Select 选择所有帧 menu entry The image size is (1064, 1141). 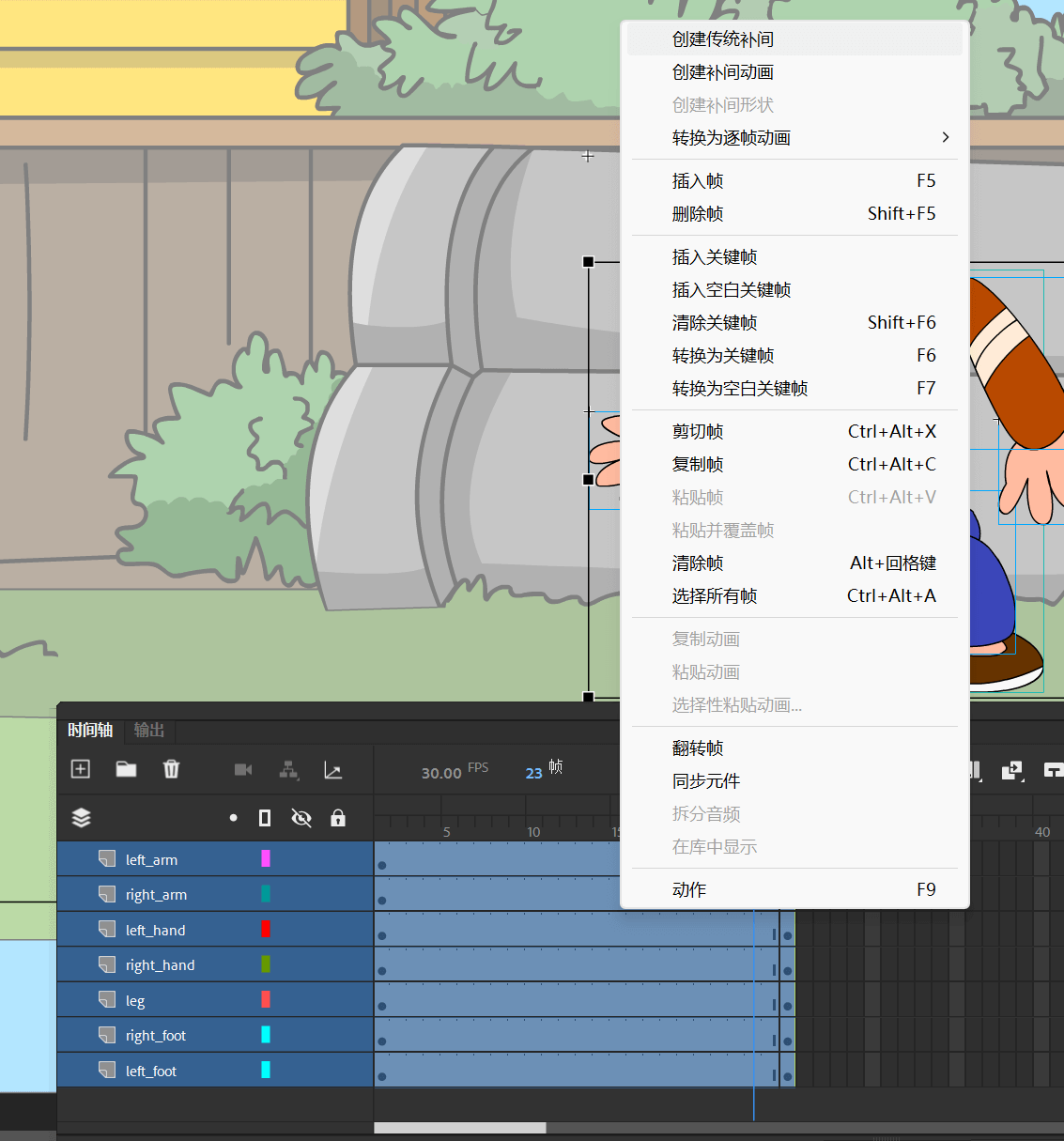[794, 596]
